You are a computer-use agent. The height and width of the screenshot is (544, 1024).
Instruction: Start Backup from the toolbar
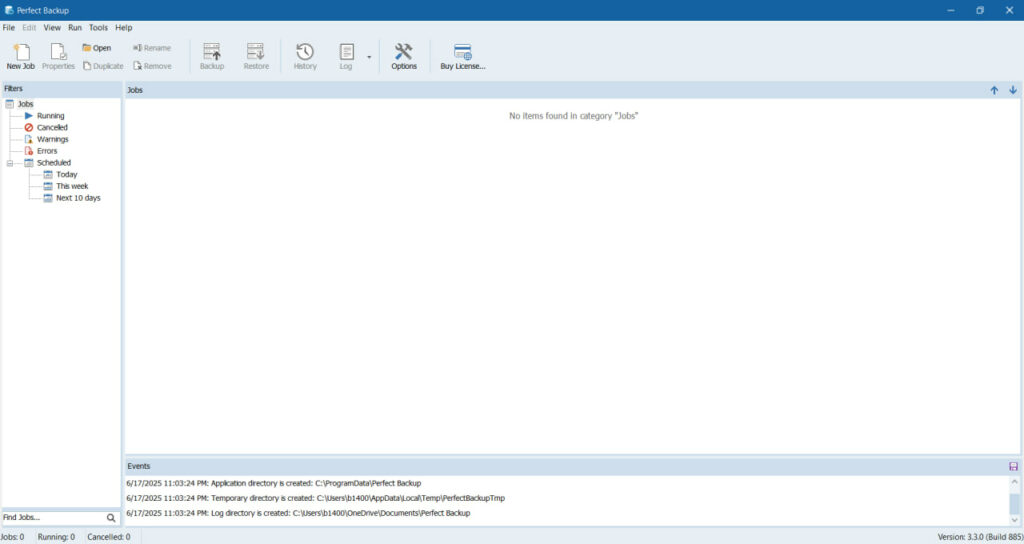(x=212, y=56)
